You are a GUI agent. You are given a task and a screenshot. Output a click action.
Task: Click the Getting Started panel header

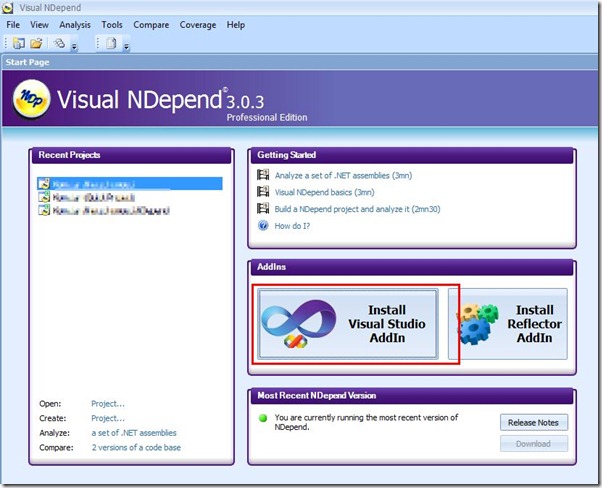click(x=412, y=155)
